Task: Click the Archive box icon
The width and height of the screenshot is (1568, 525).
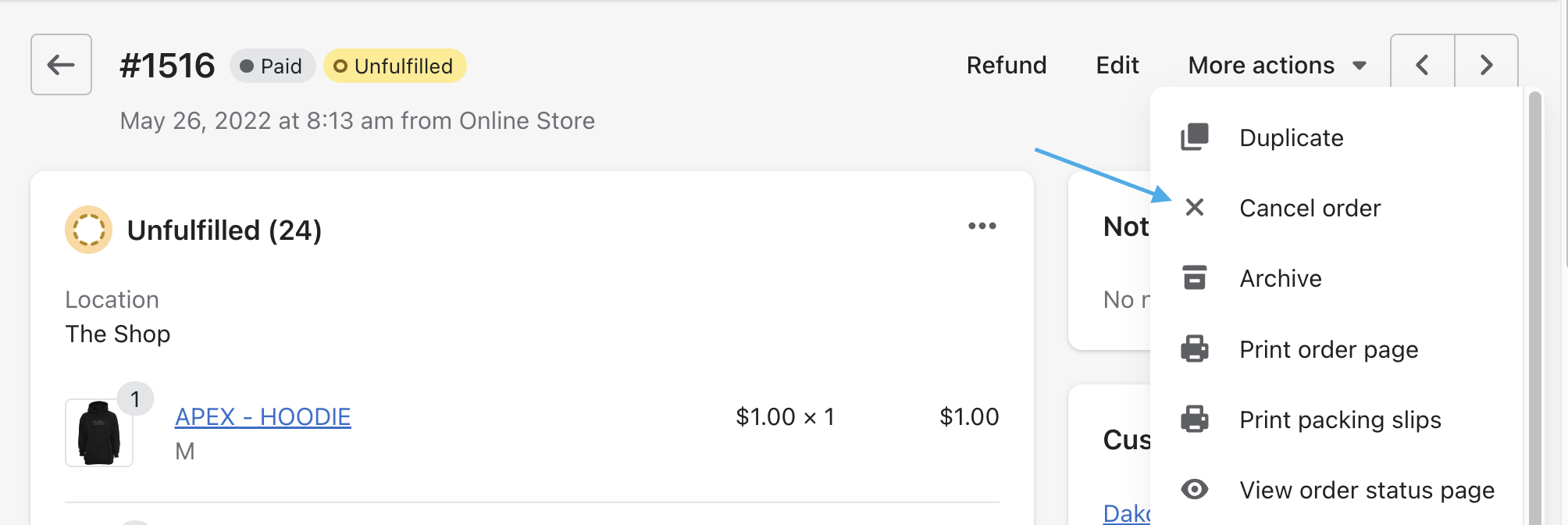Action: [1194, 278]
